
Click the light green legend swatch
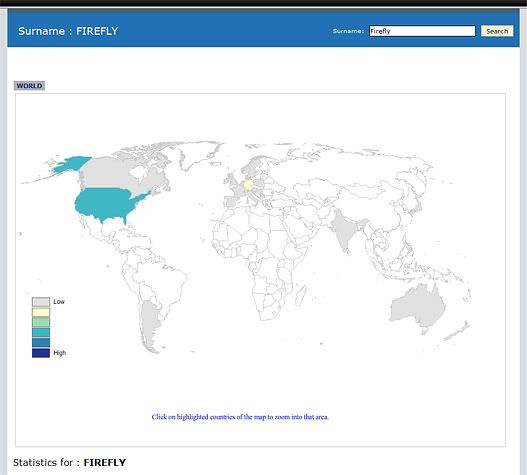pyautogui.click(x=41, y=322)
